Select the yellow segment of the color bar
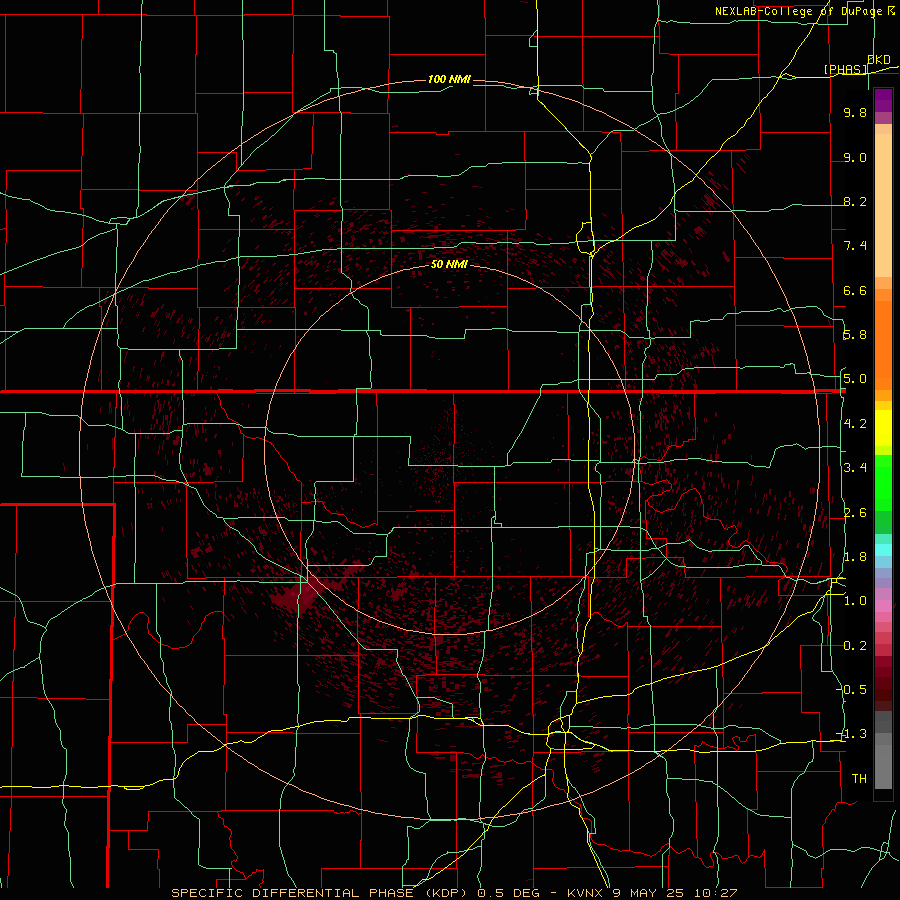This screenshot has width=900, height=900. point(883,428)
